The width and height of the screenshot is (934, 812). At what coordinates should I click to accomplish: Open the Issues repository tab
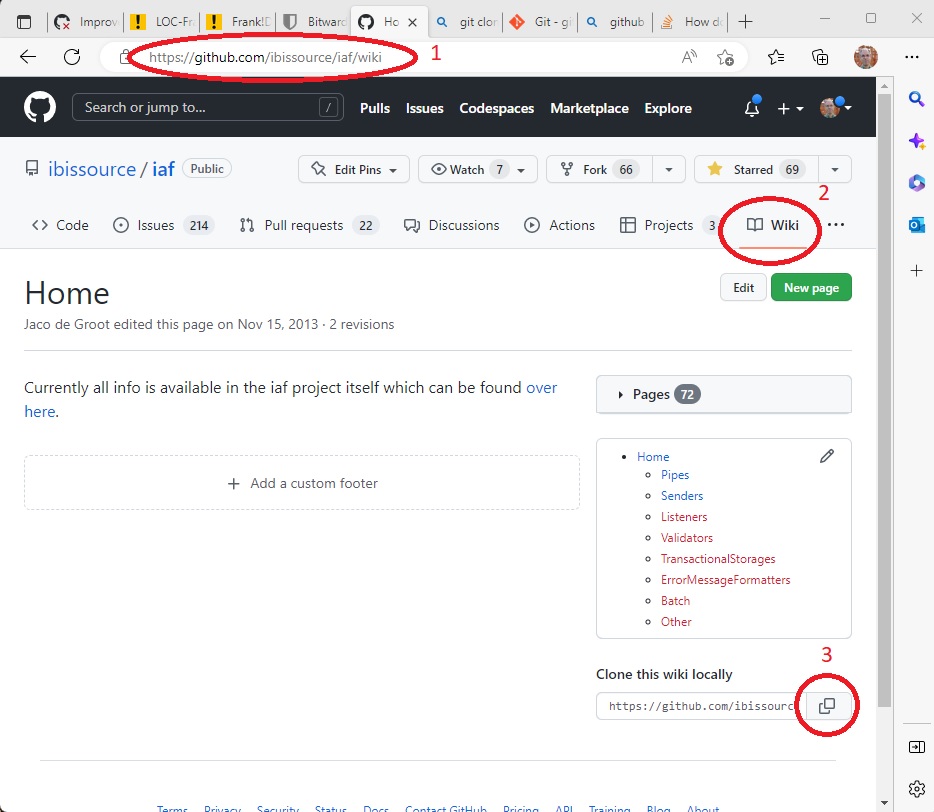click(x=163, y=225)
